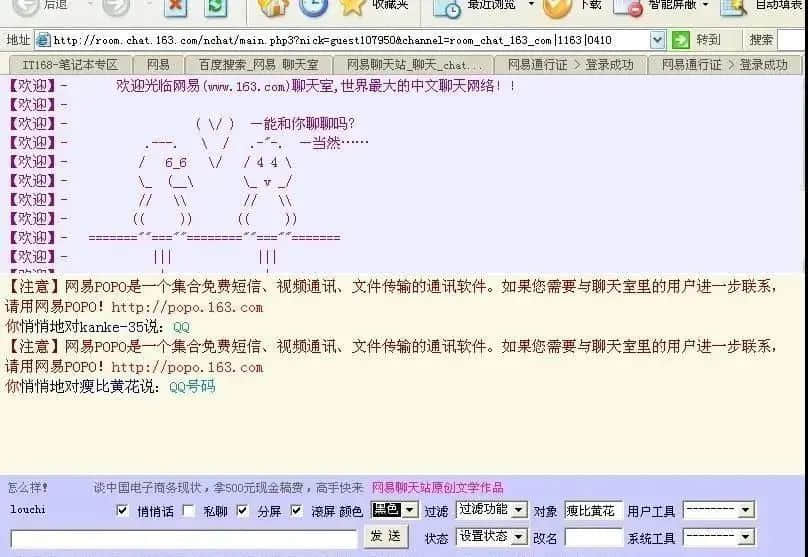Enable the 私聊 private chat checkbox
The image size is (808, 557).
pyautogui.click(x=188, y=511)
